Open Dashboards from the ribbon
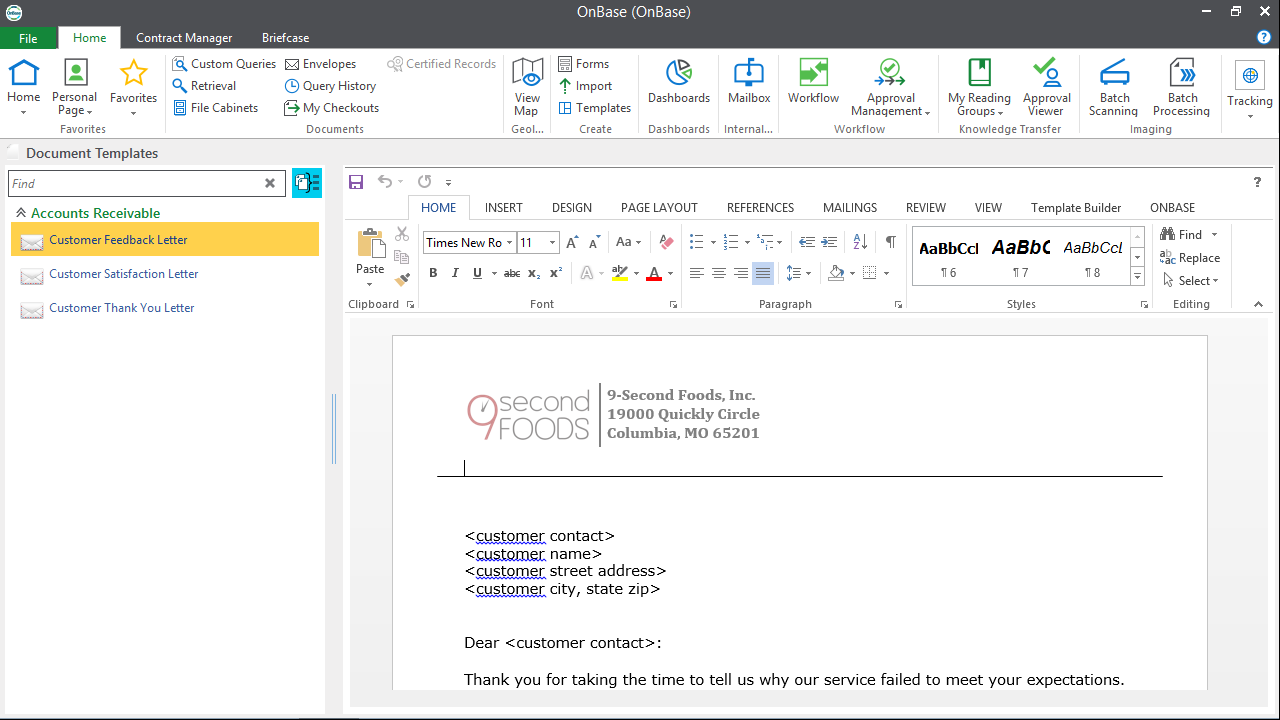Screen dimensions: 1280x720 pos(679,82)
